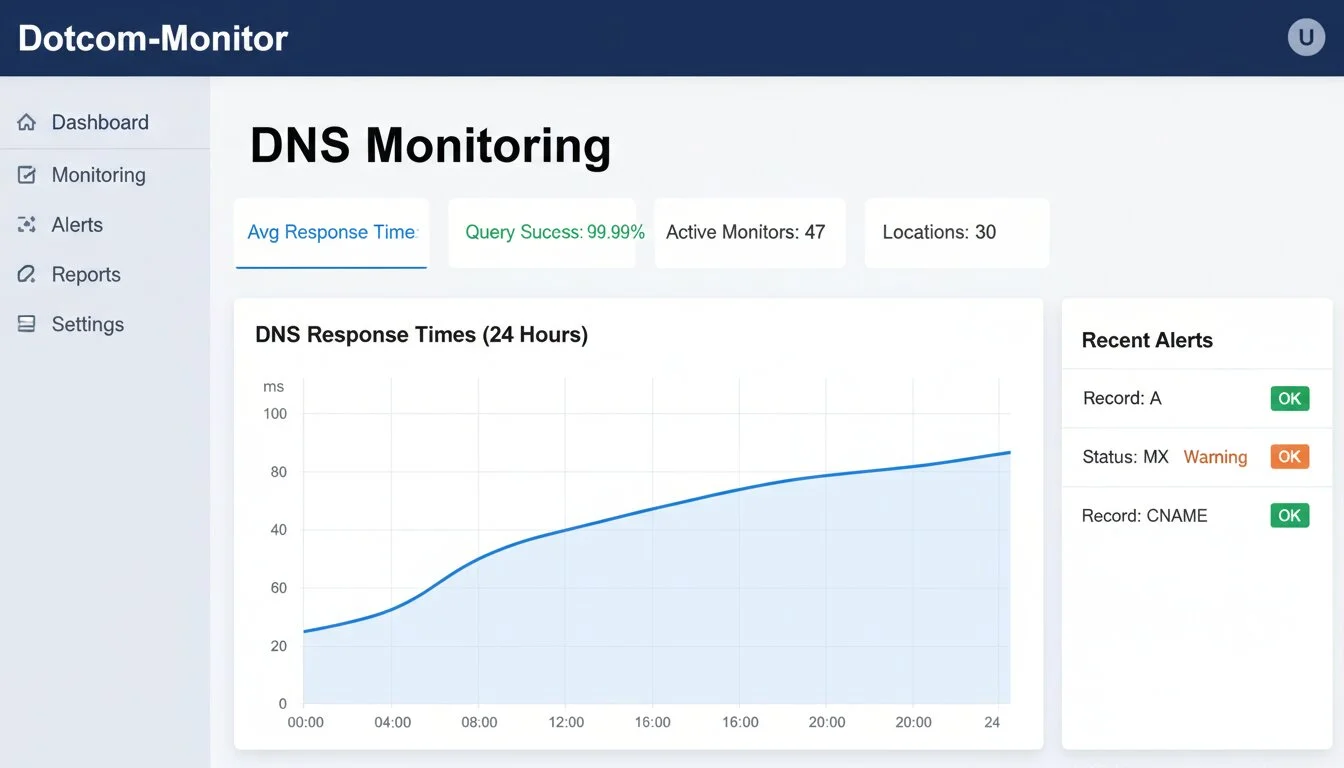Open the Dashboard page

(100, 122)
